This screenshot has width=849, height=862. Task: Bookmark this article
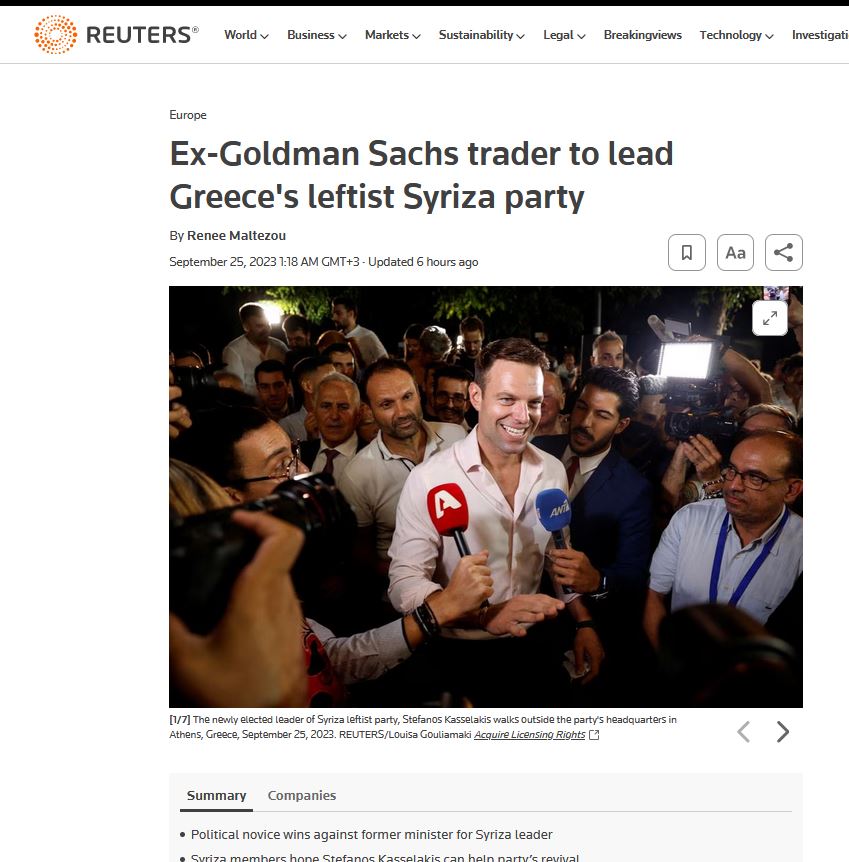point(687,252)
